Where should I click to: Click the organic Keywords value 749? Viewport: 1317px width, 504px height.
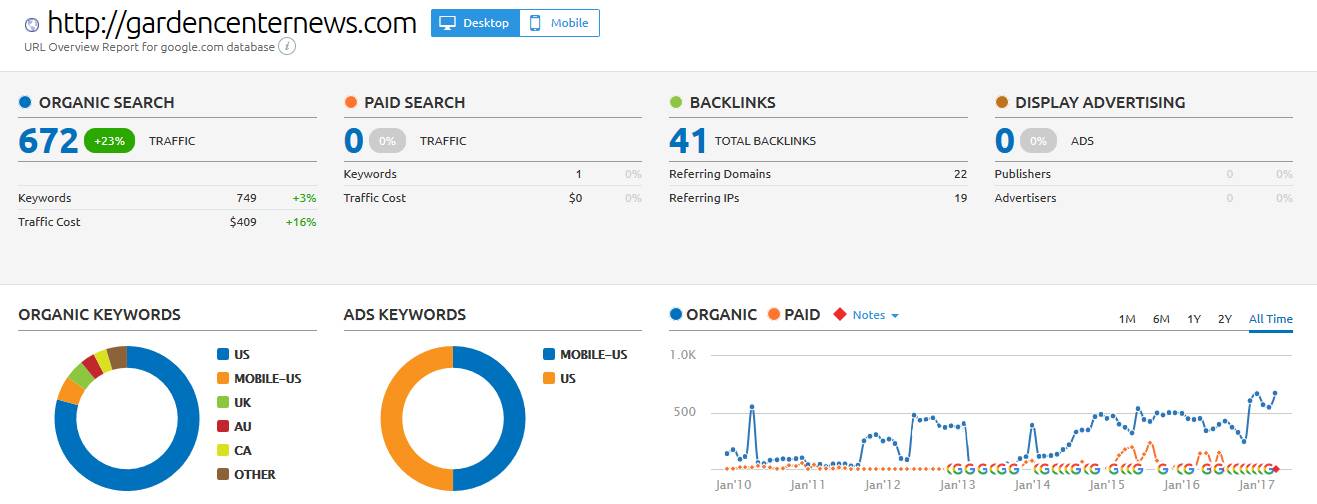[x=246, y=198]
